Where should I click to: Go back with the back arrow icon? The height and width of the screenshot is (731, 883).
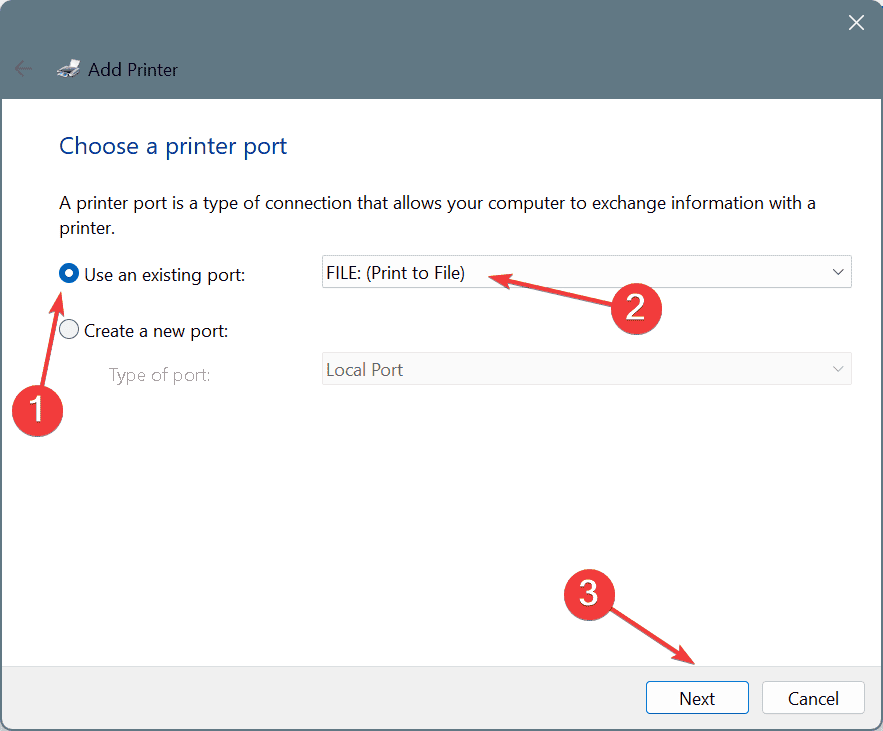pyautogui.click(x=24, y=69)
